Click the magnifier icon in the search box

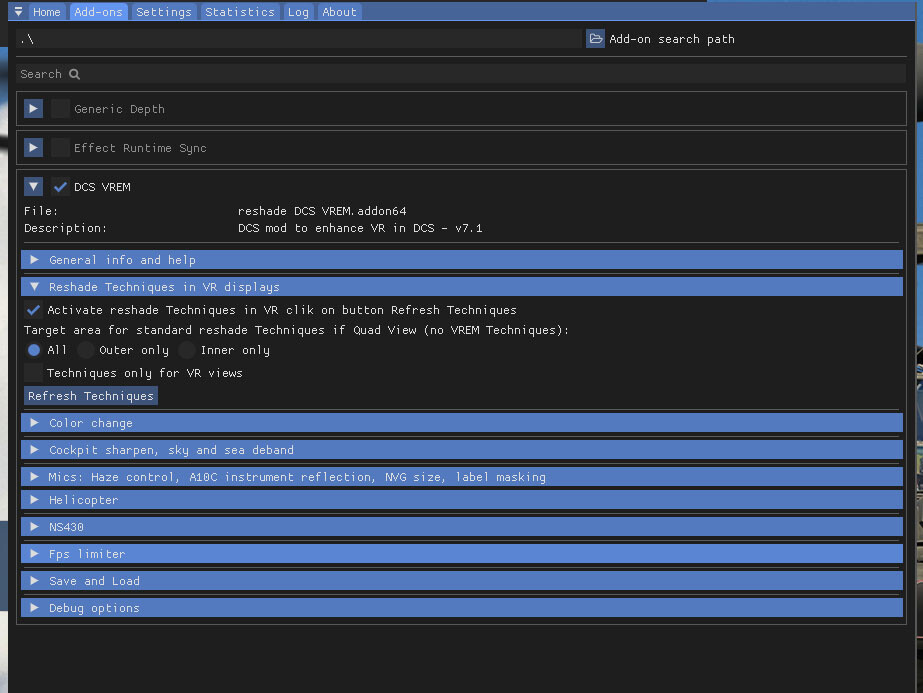tap(74, 74)
